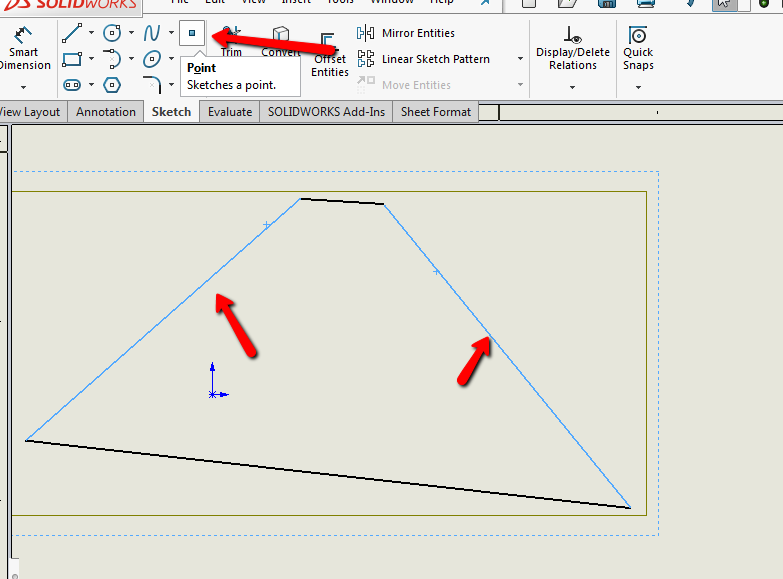
Task: Select the Straight Slot tool
Action: click(x=72, y=85)
